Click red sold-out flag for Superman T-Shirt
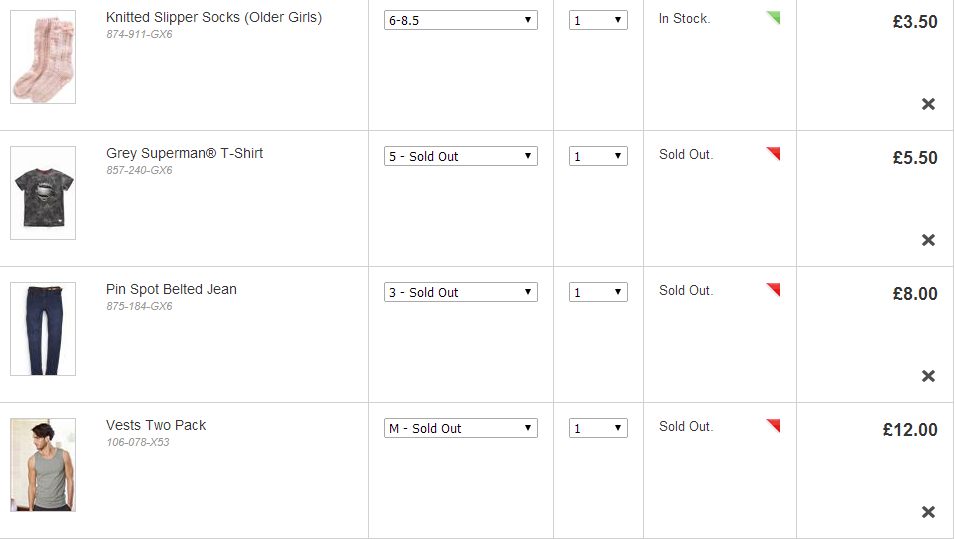 click(x=773, y=153)
